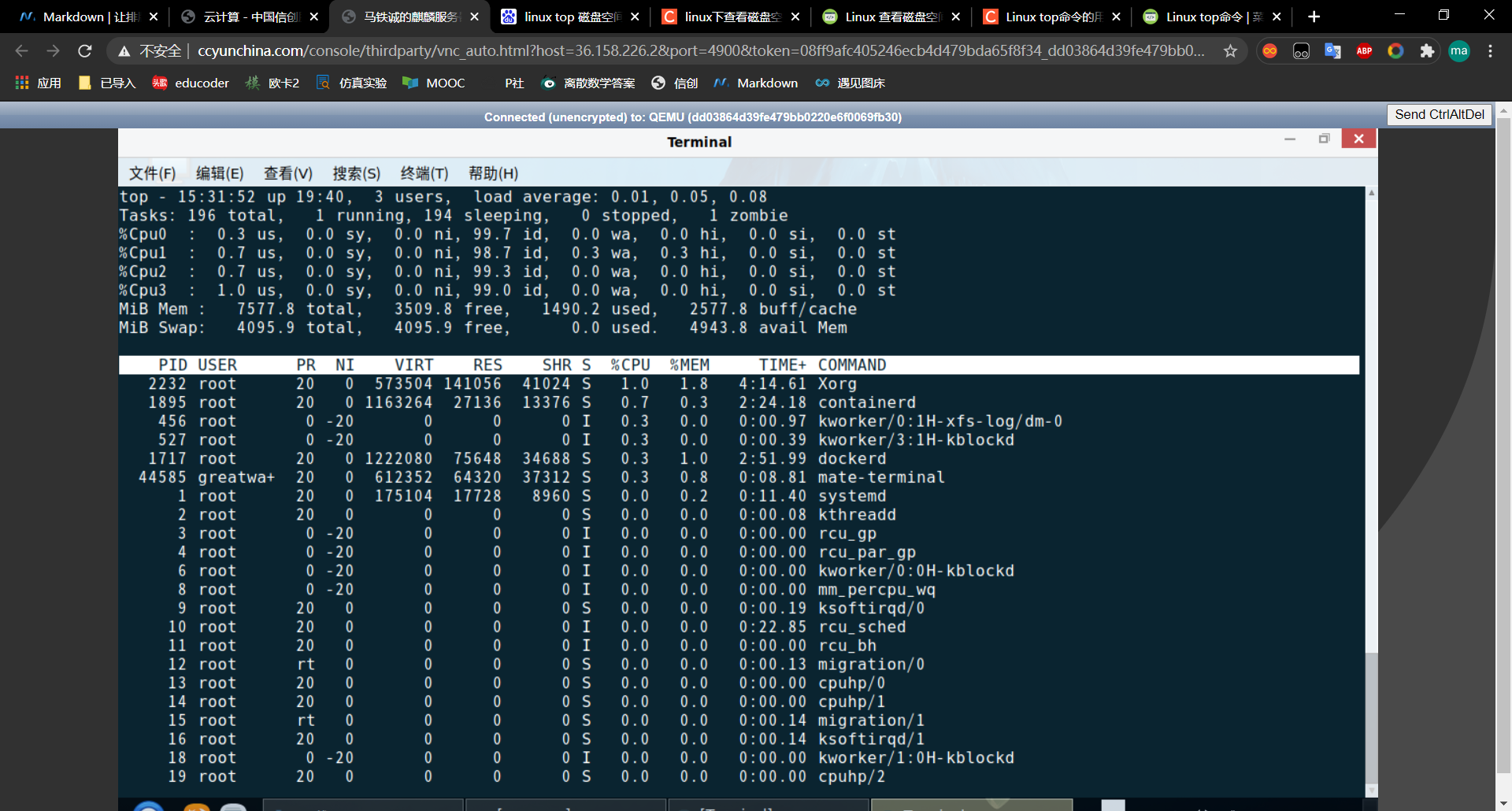Open the 信创 bookmark

pos(675,83)
